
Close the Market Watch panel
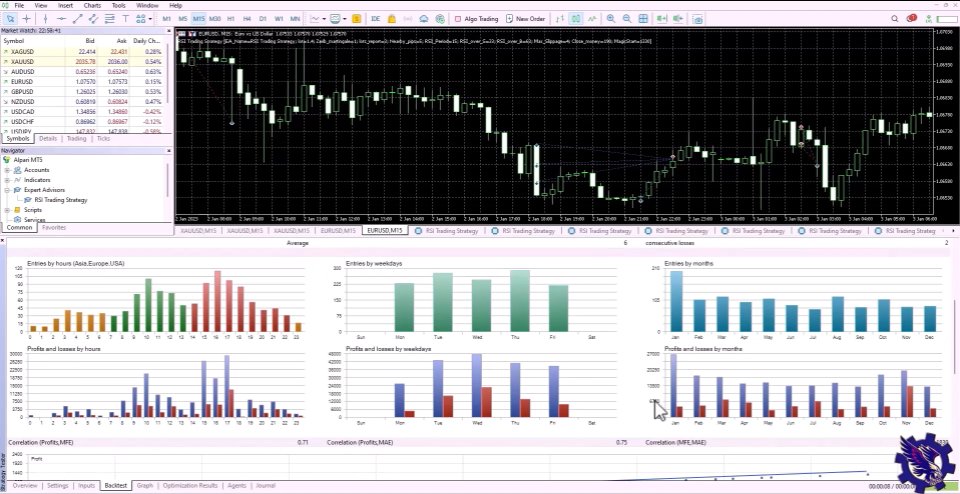point(169,30)
